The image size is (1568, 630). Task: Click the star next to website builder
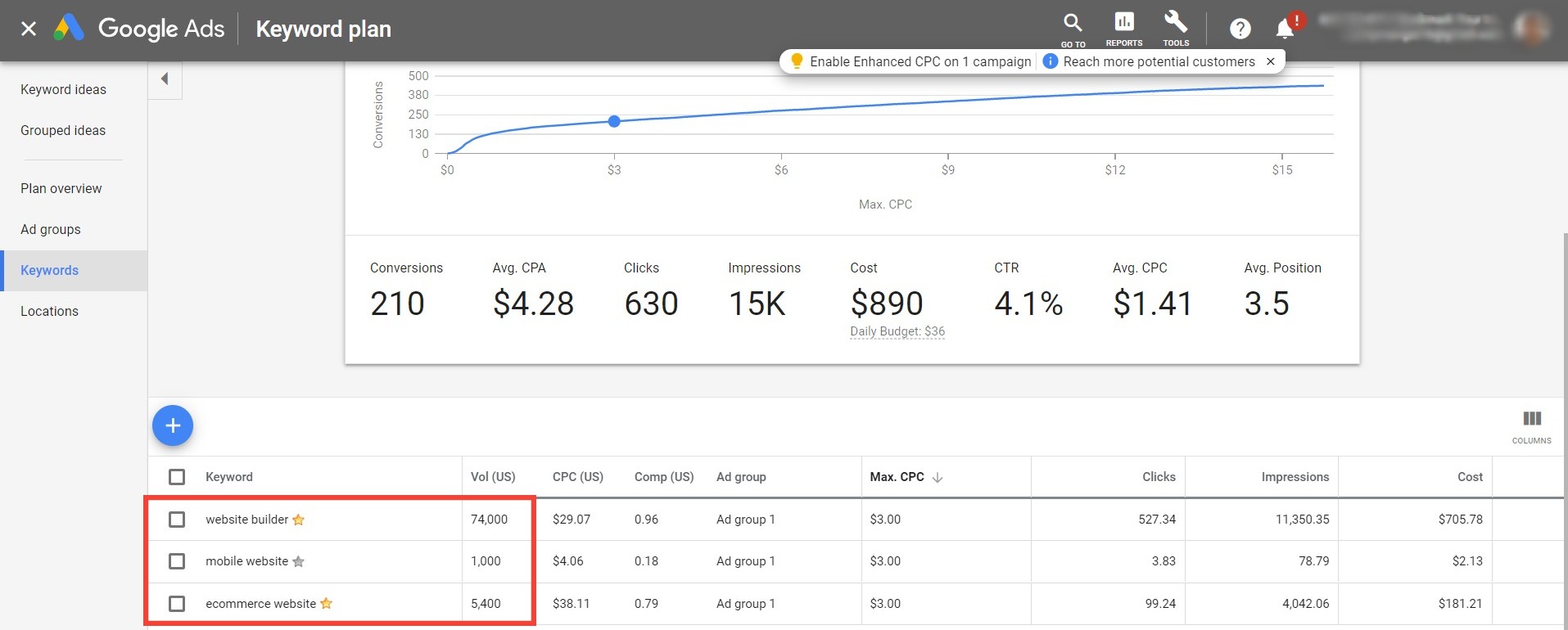[x=299, y=520]
